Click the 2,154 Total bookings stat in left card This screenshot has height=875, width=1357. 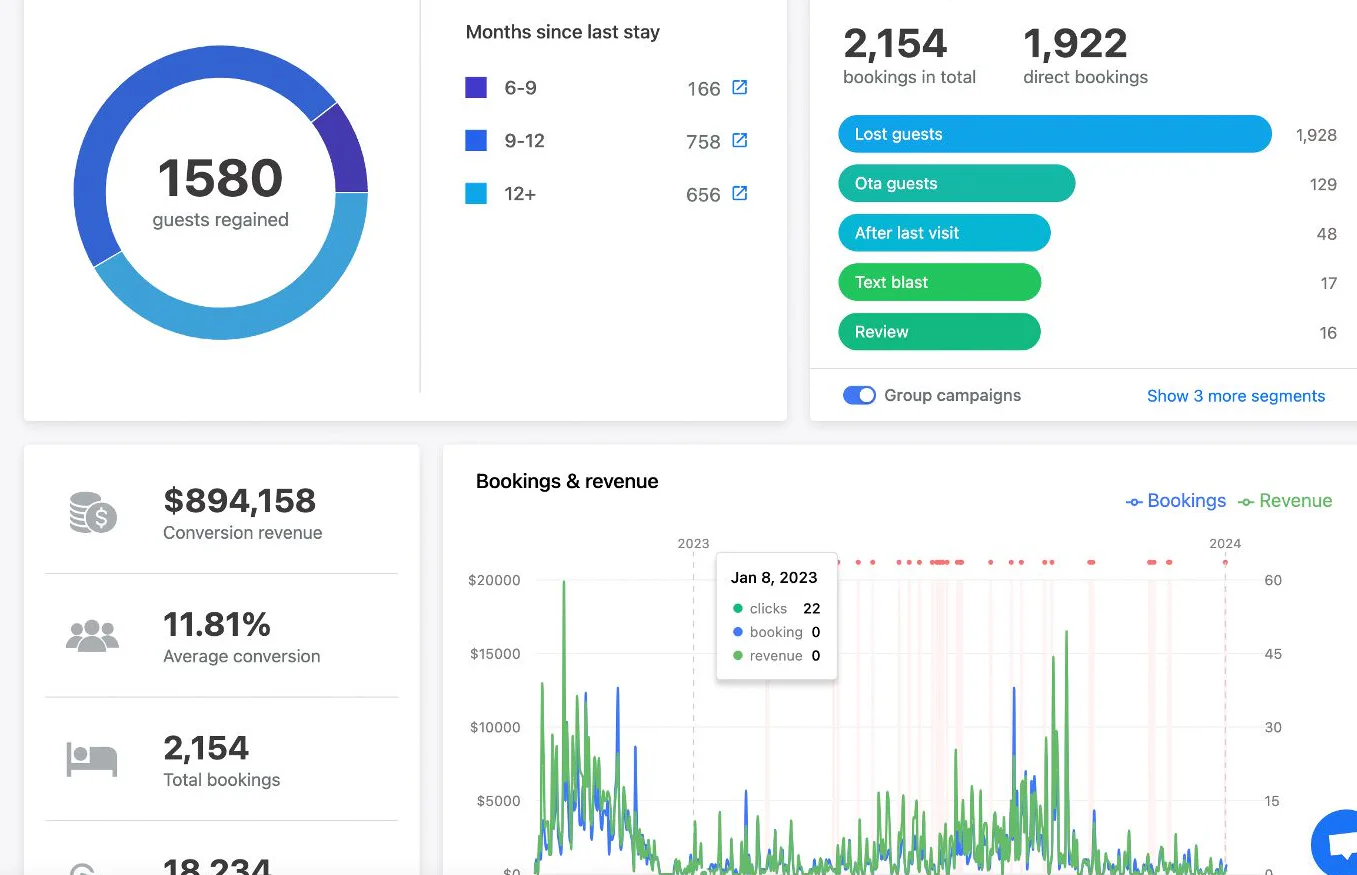coord(206,747)
